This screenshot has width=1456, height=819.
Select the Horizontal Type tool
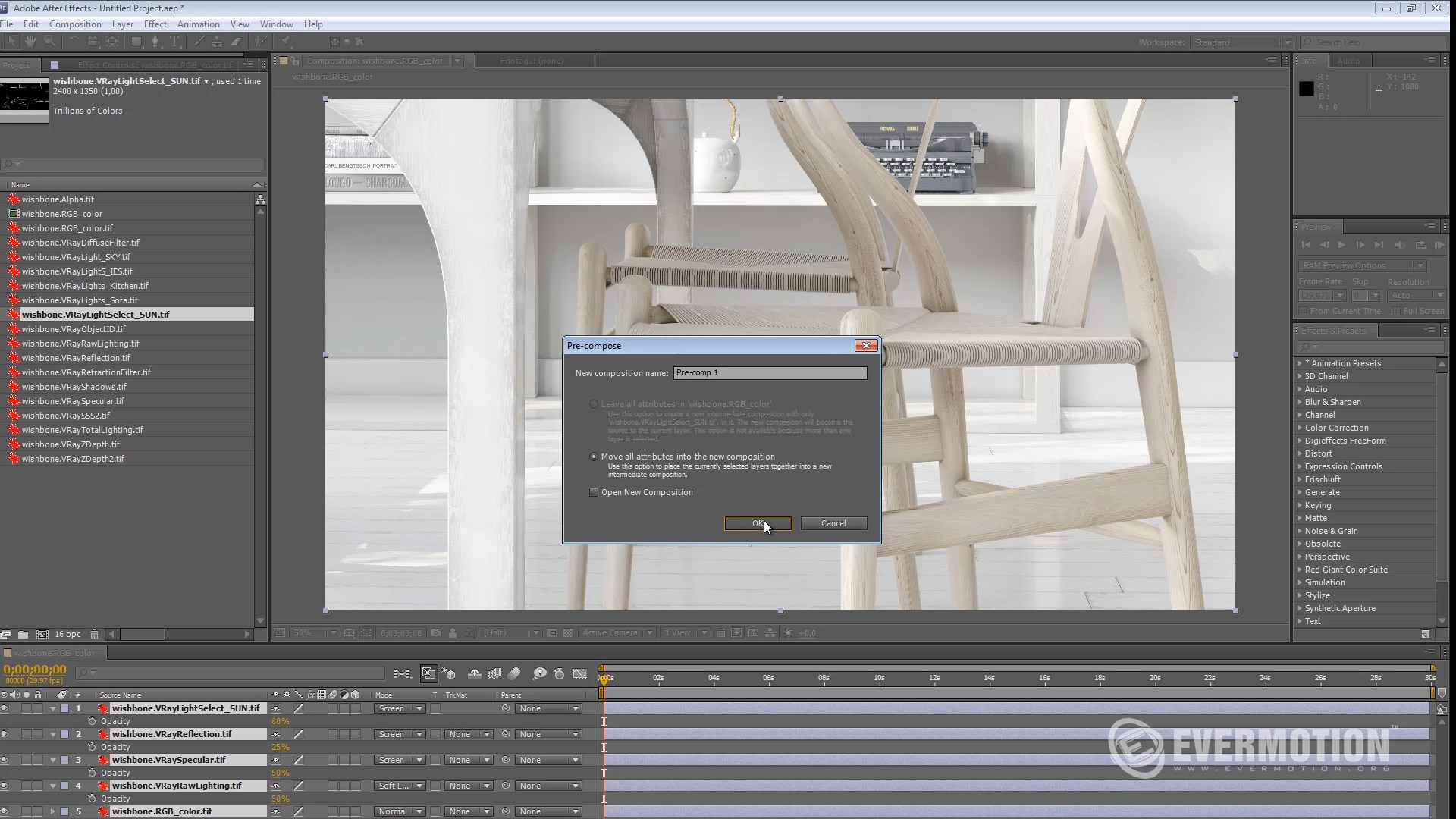point(174,42)
